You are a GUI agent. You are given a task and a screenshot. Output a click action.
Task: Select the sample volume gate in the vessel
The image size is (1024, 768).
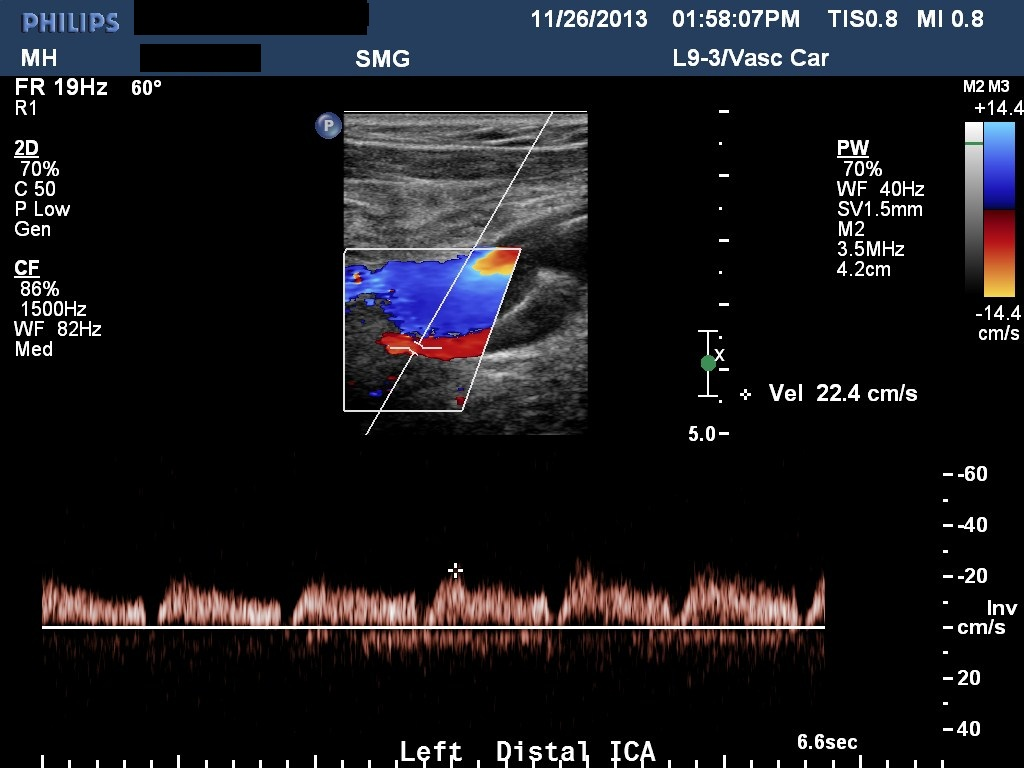click(x=416, y=347)
